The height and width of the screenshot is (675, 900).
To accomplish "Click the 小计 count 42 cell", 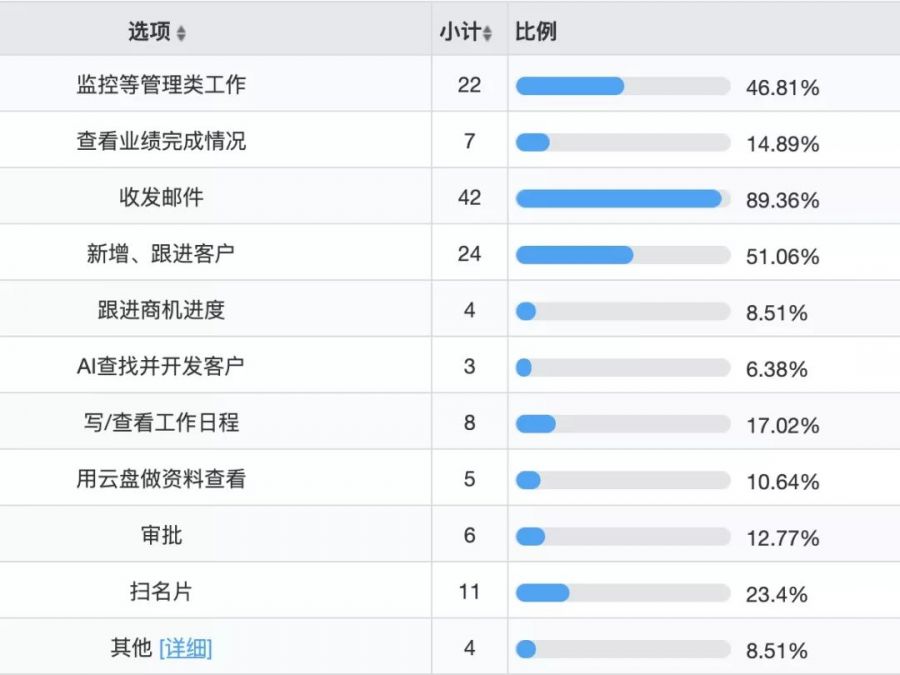I will 470,197.
